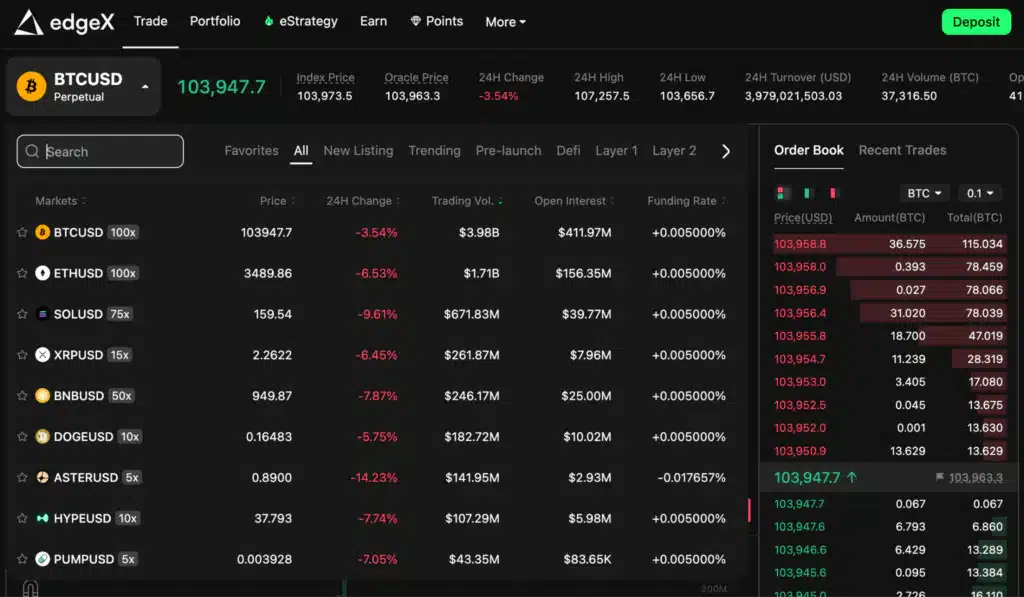Screen dimensions: 1024x597
Task: Sort markets by Trading Vol. column
Action: [466, 201]
